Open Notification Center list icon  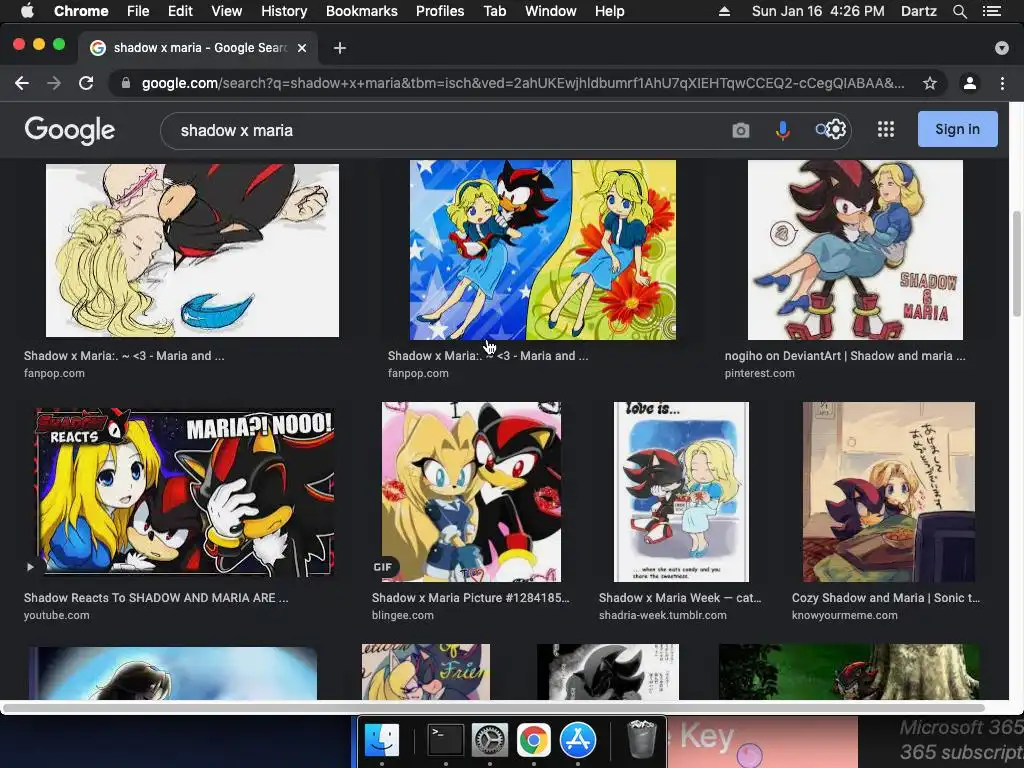[x=992, y=11]
